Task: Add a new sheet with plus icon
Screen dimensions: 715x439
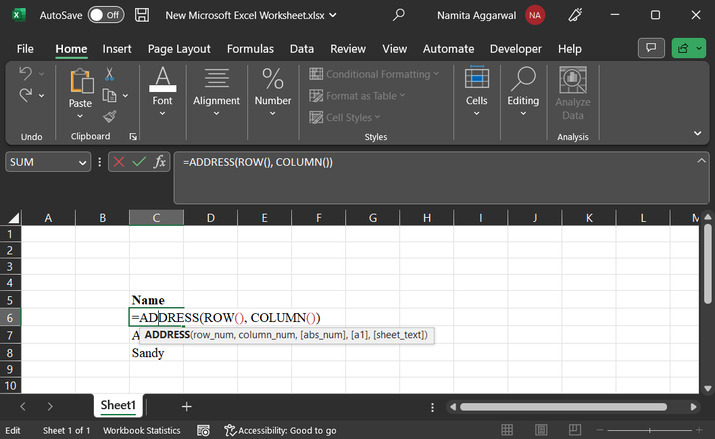Action: (x=186, y=406)
